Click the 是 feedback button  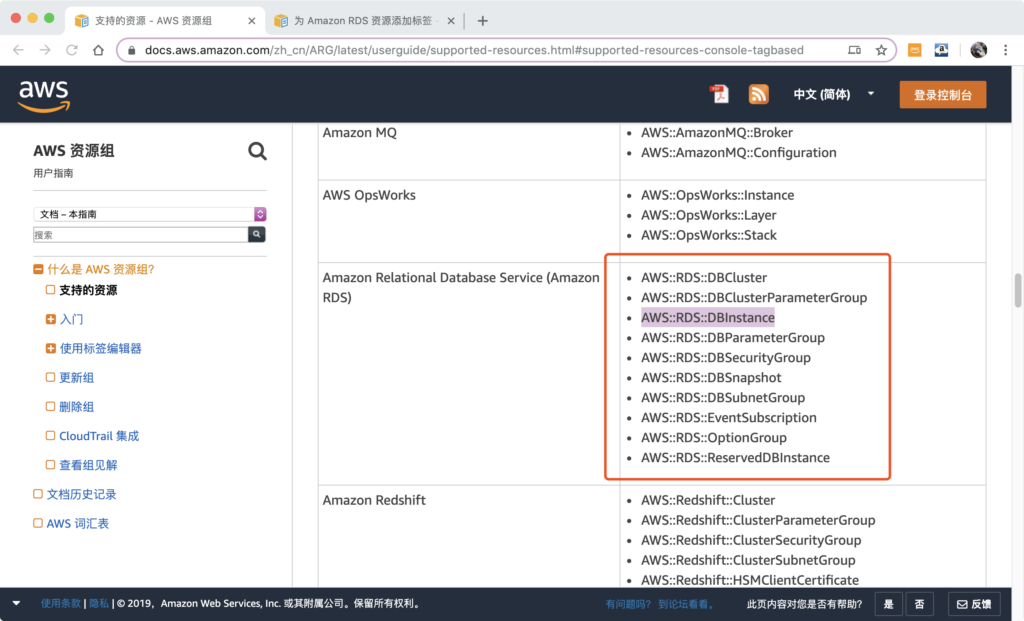[888, 604]
